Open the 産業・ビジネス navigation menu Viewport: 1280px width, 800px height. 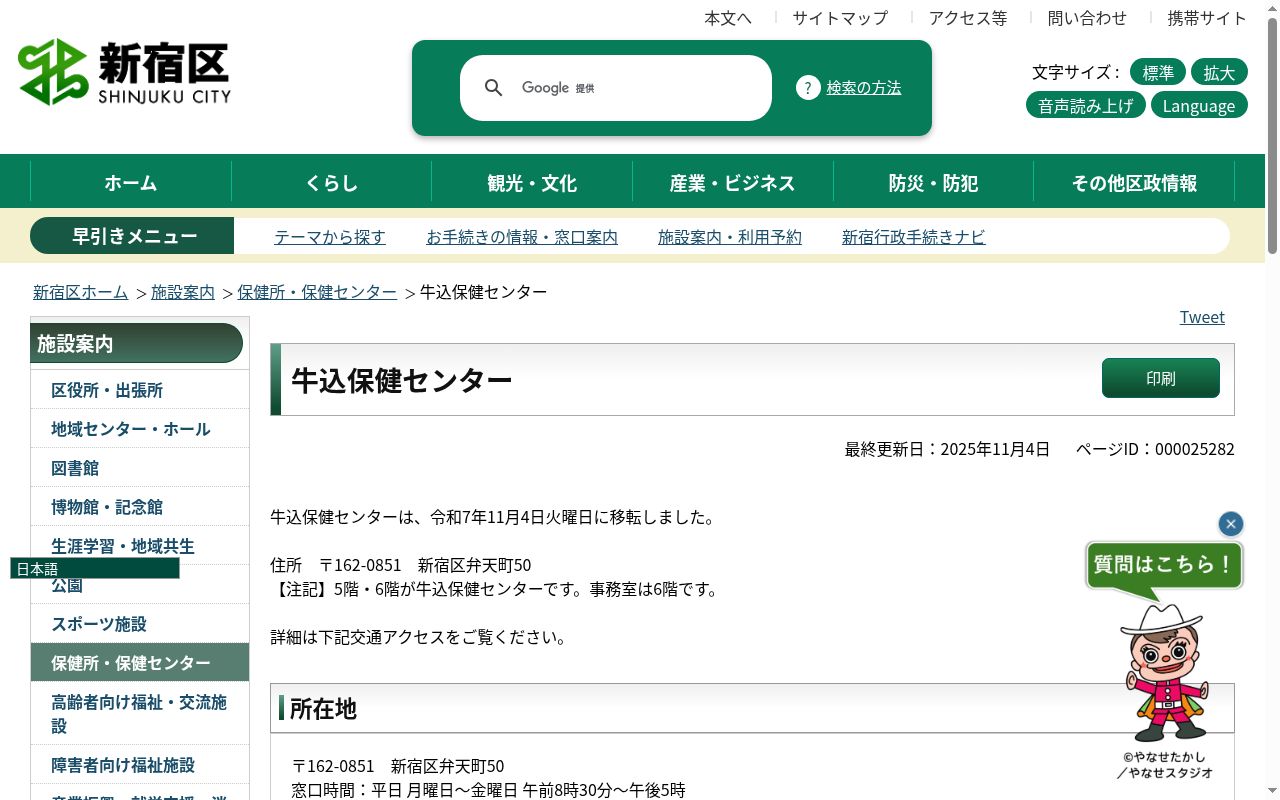(733, 182)
